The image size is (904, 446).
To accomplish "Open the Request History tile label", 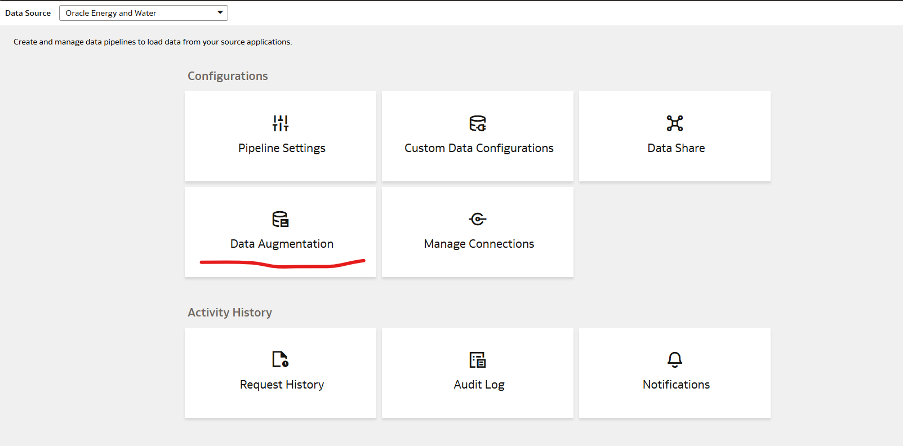I will click(x=281, y=384).
